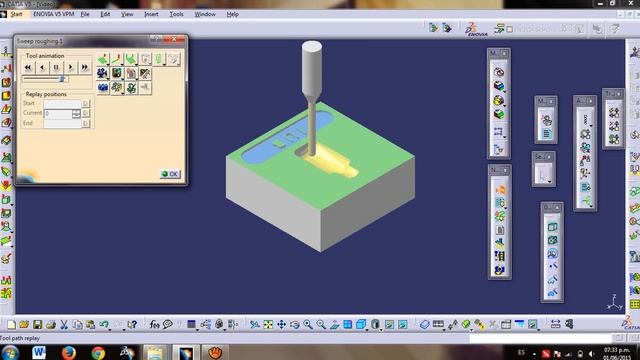640x360 pixels.
Task: Click the XYZ axis compass in viewport corner
Action: click(615, 302)
